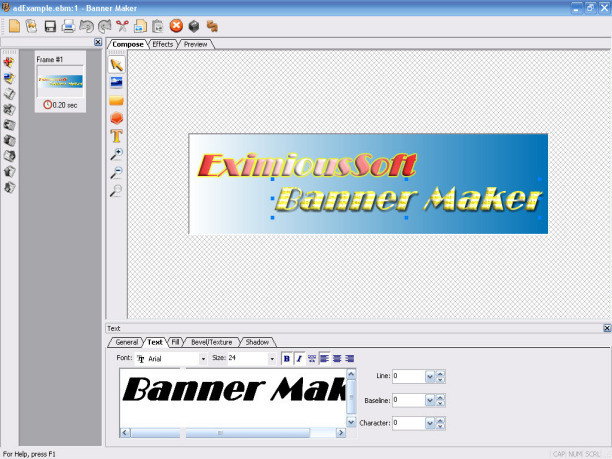The image size is (612, 459).
Task: Redo the last undone action
Action: coord(104,26)
